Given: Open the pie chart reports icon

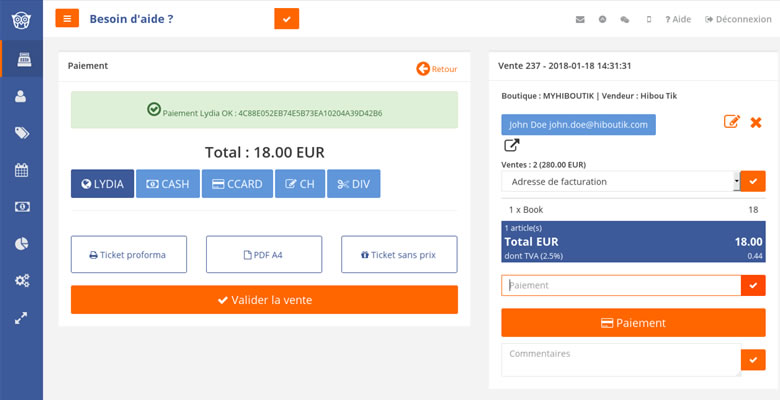Looking at the screenshot, I should click(x=21, y=243).
